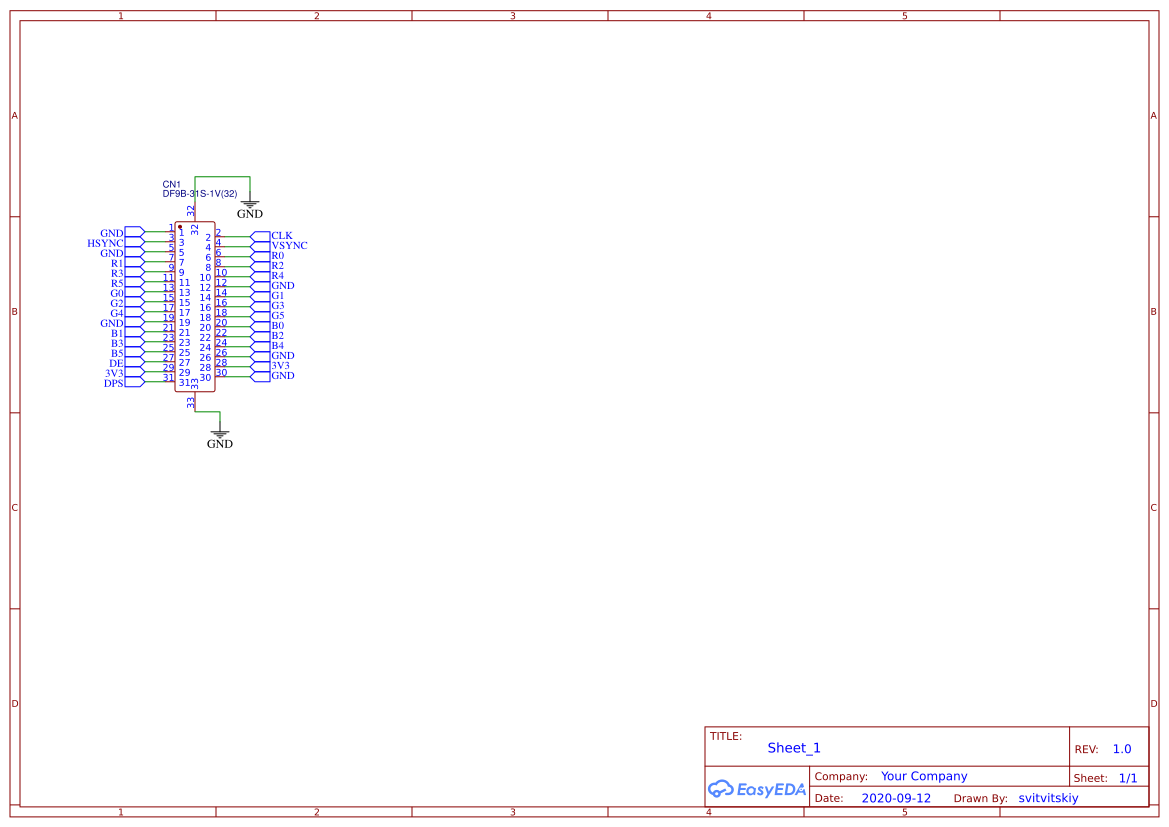Click the sheet number 1/1
The image size is (1169, 827).
tap(1128, 778)
